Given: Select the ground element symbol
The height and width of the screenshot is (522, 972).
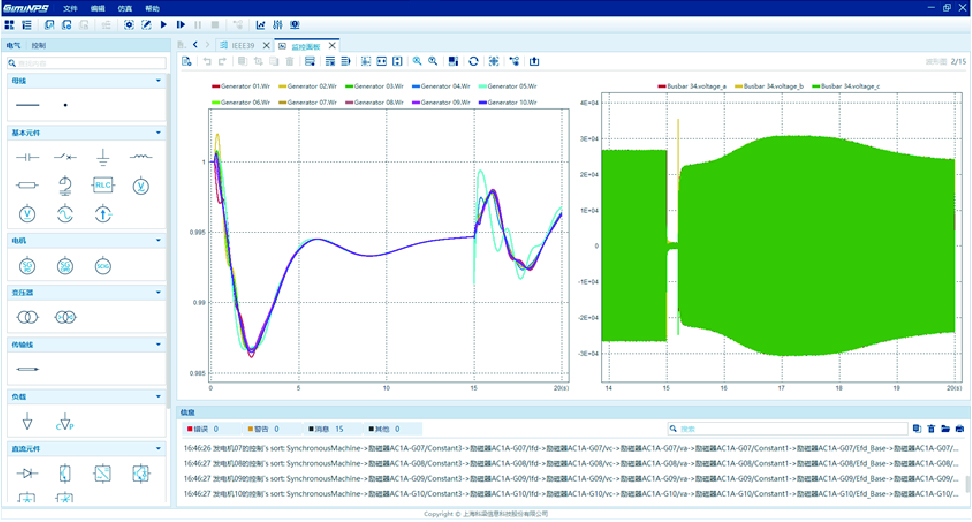Looking at the screenshot, I should pyautogui.click(x=103, y=157).
